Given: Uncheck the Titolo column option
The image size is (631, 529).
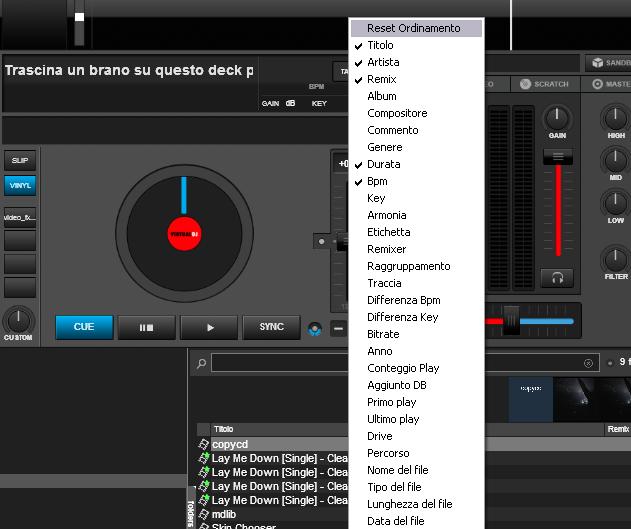Looking at the screenshot, I should pos(380,45).
